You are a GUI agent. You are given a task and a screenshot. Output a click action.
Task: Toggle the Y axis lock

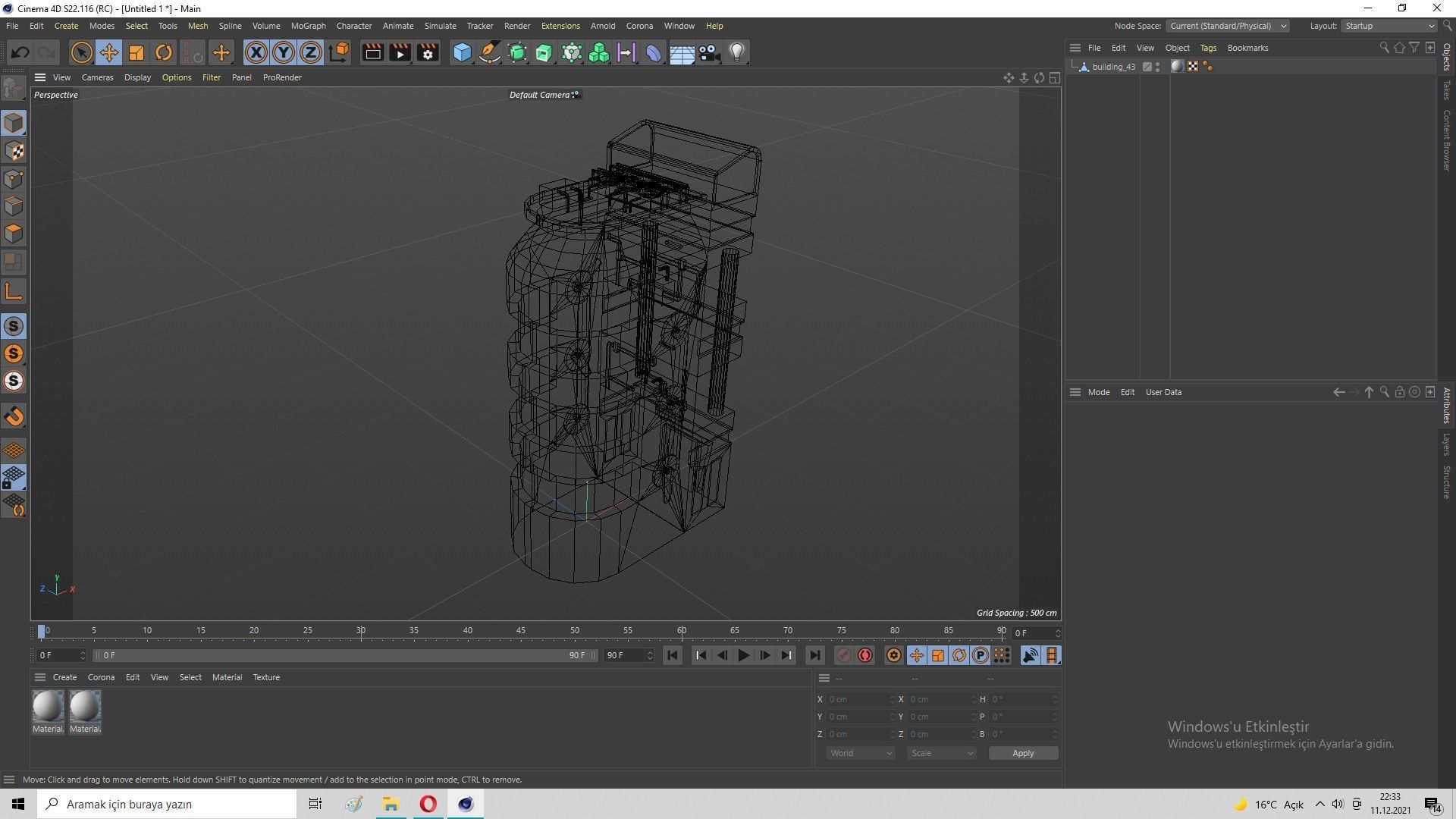click(x=284, y=52)
